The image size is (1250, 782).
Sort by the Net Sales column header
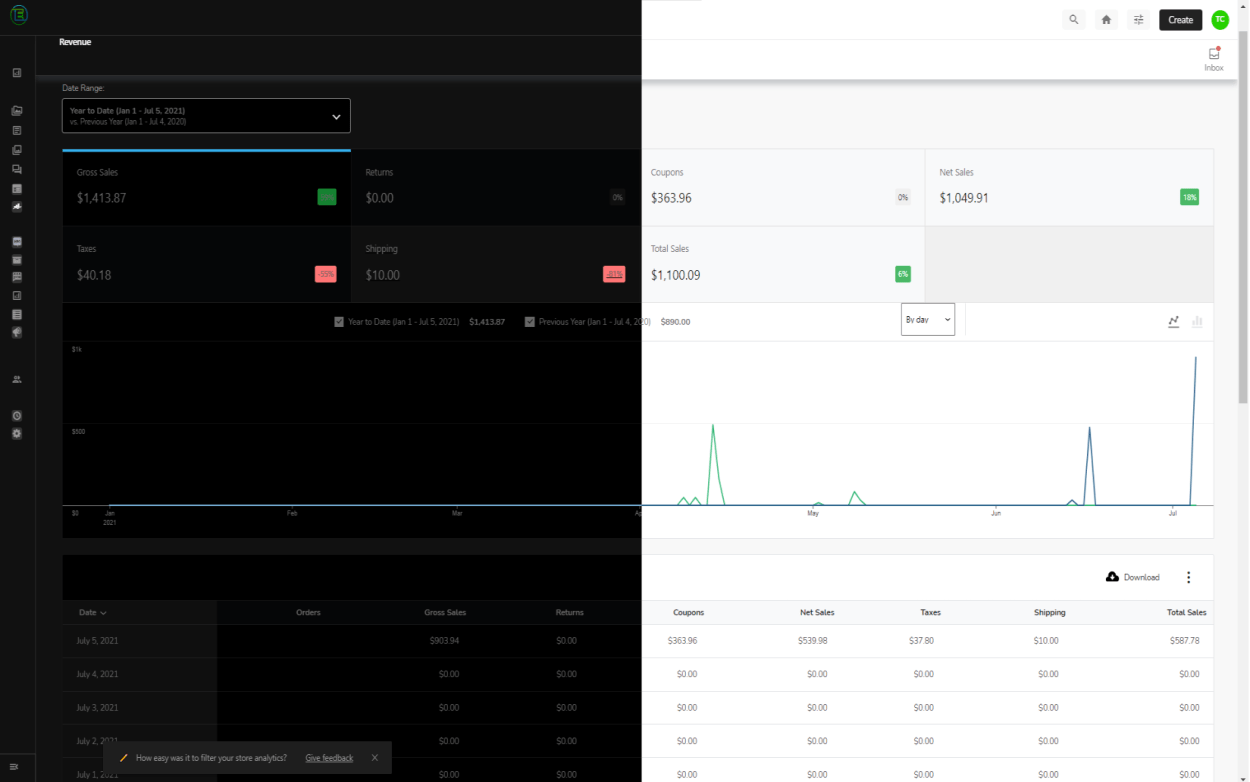point(817,612)
